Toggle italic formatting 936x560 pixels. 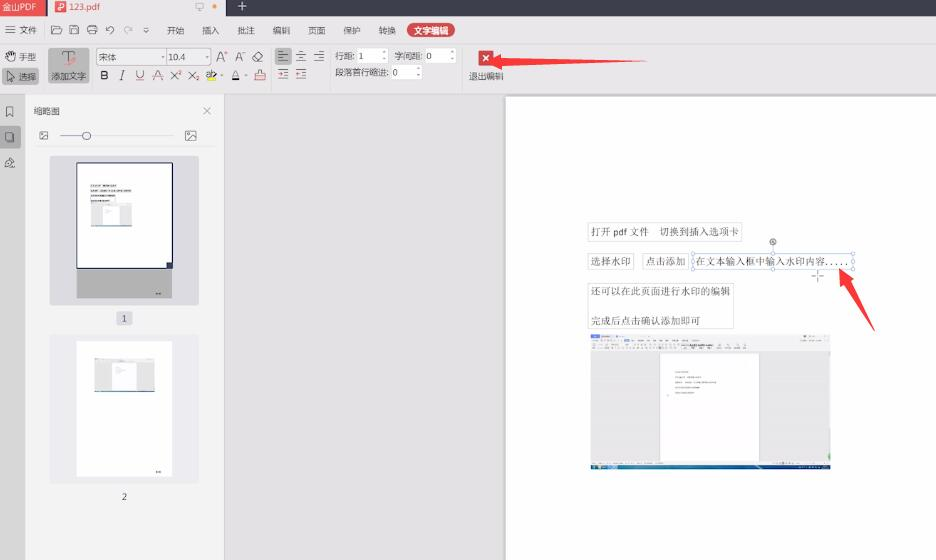[x=122, y=75]
